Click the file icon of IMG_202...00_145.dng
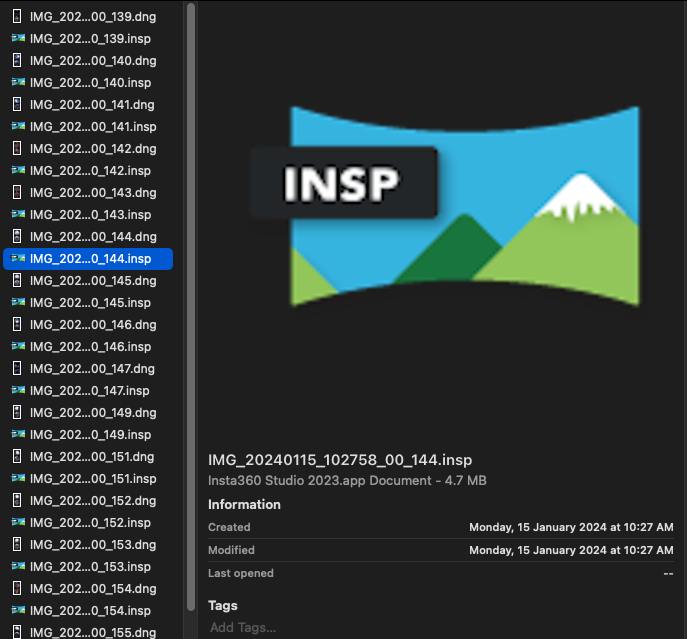Image resolution: width=687 pixels, height=639 pixels. coord(17,280)
